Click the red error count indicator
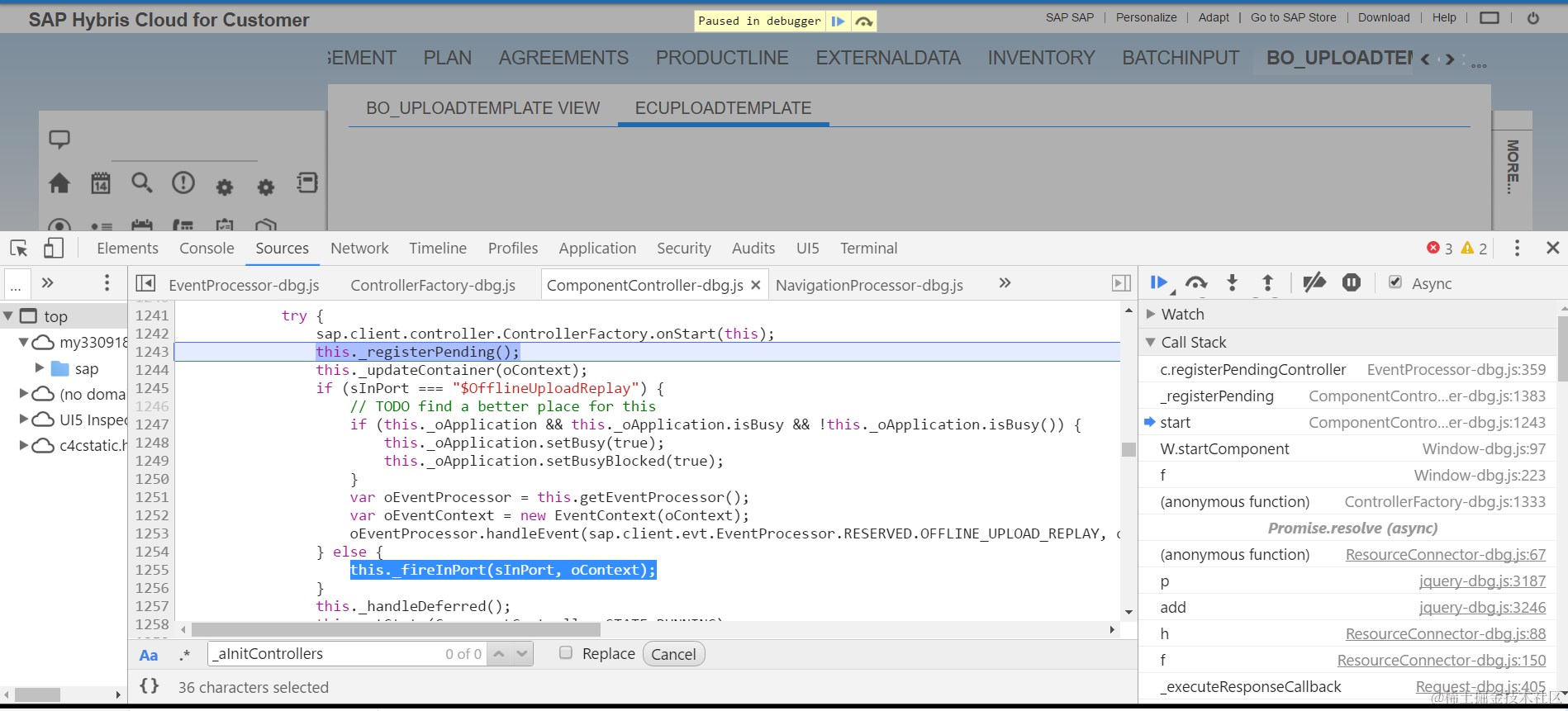This screenshot has width=1568, height=711. (1439, 249)
